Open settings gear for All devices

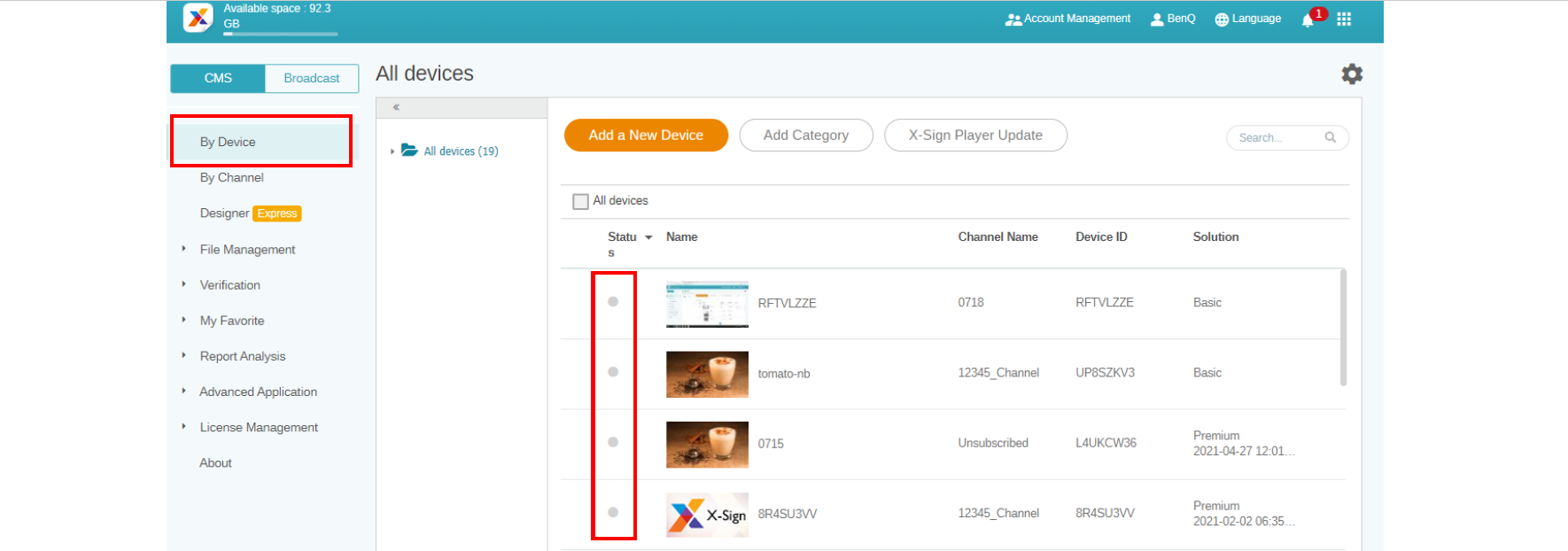(x=1351, y=74)
